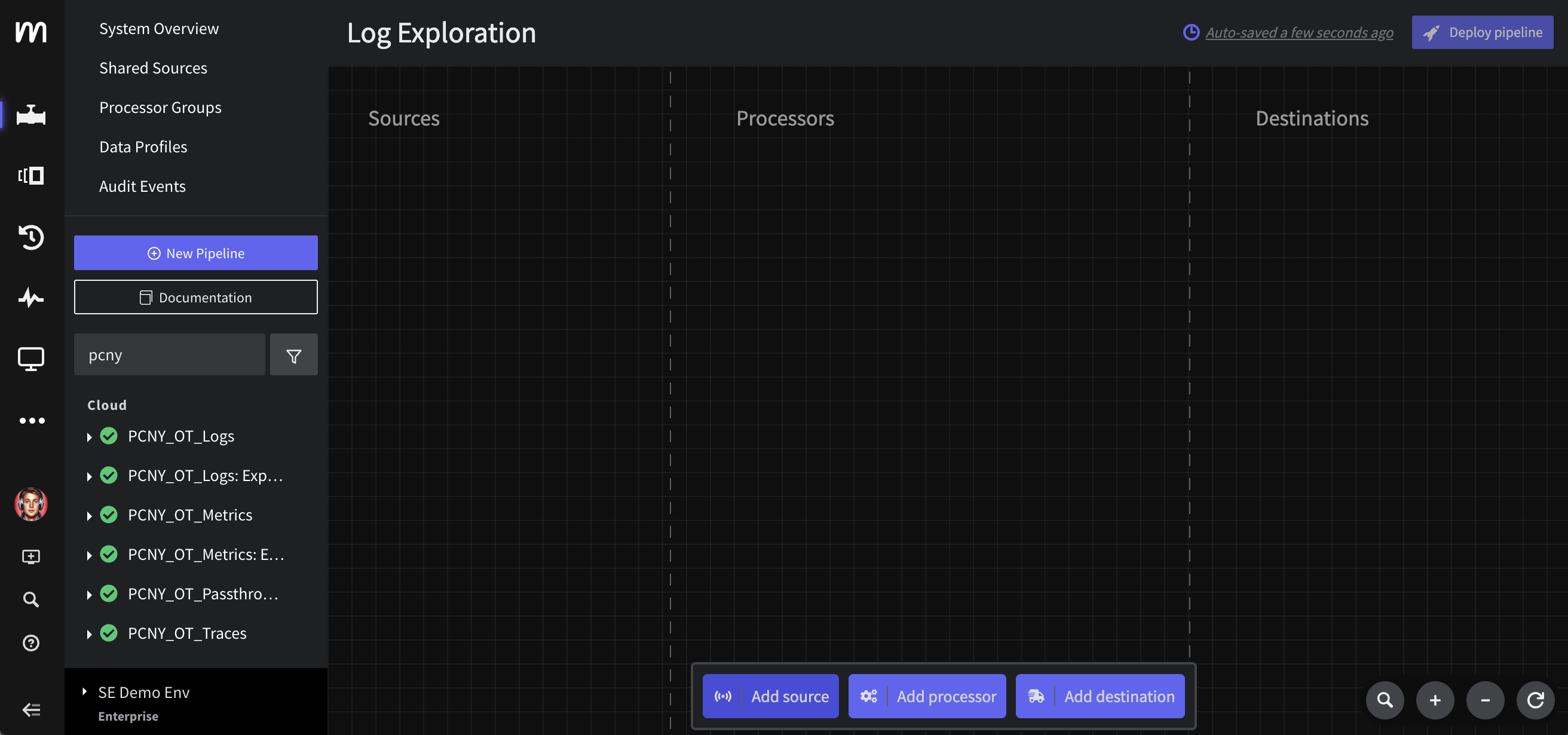Screen dimensions: 1568x735
Task: Open the help question mark icon
Action: 31,643
